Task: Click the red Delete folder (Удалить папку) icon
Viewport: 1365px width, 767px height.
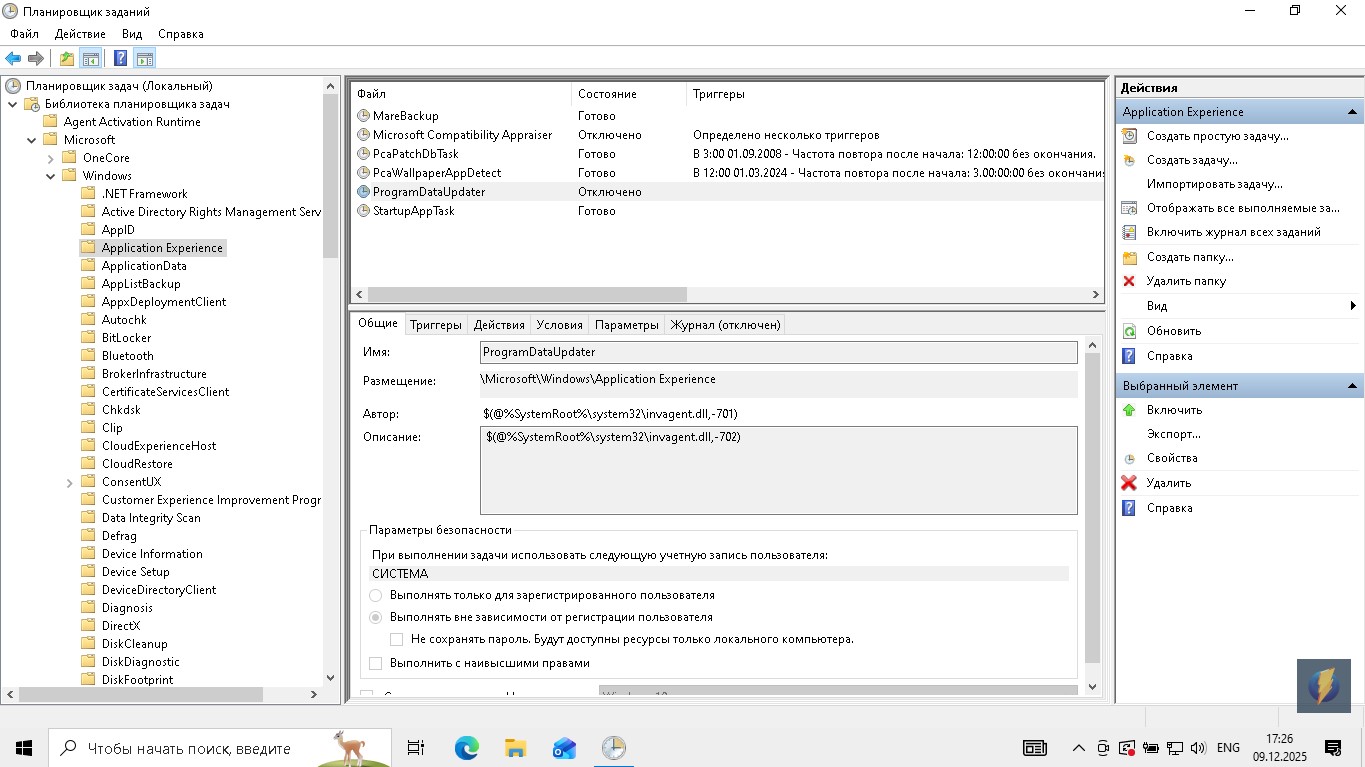Action: pos(1129,282)
